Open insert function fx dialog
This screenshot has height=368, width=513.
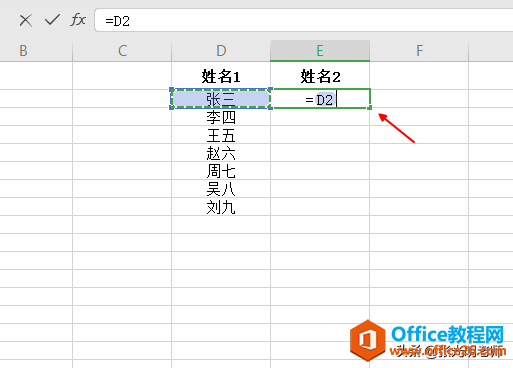78,20
